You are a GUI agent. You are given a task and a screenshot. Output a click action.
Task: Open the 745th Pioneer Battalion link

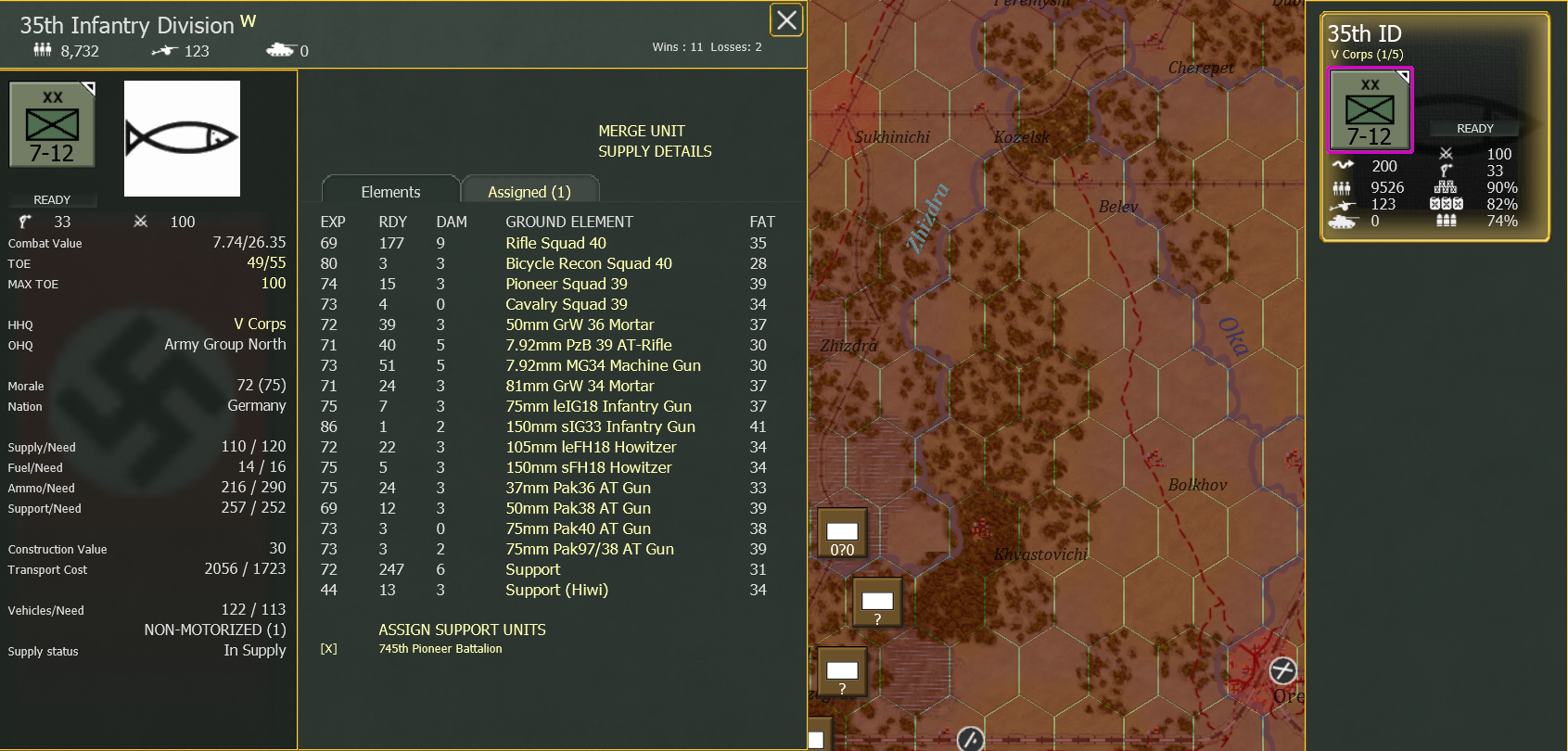coord(440,649)
